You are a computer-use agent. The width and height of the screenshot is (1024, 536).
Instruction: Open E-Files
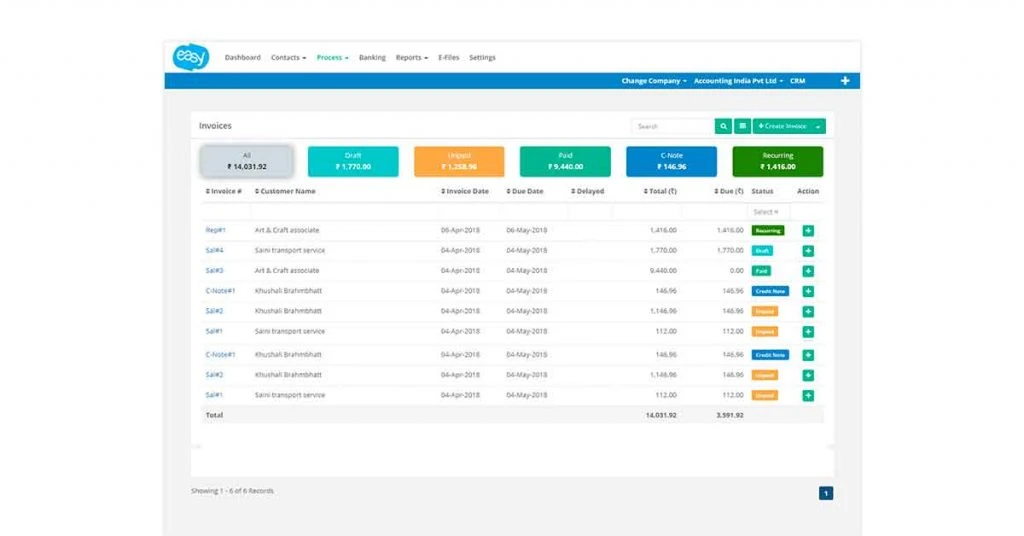click(449, 57)
